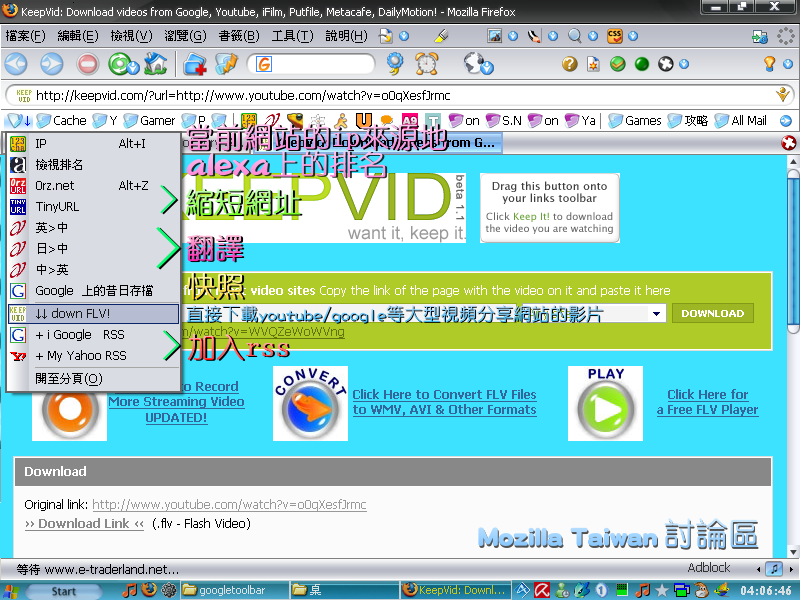Click the Download Link hyperlink
This screenshot has height=600, width=800.
tap(85, 523)
